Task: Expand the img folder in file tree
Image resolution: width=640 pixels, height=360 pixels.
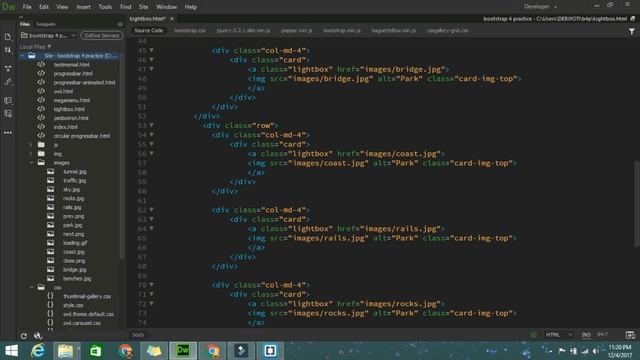Action: pyautogui.click(x=31, y=154)
